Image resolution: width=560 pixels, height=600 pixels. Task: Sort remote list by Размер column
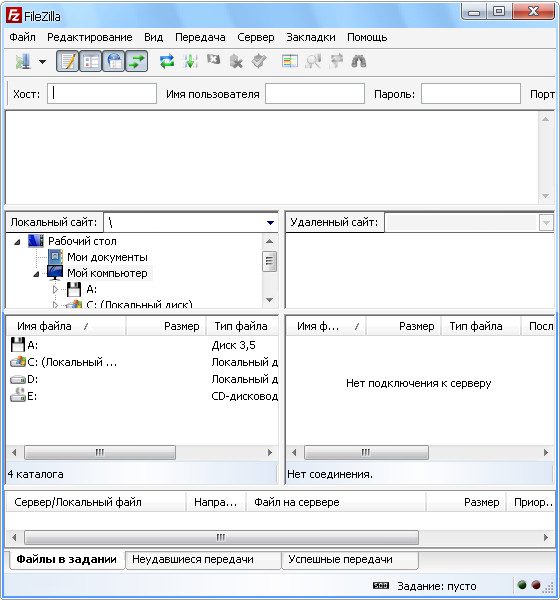[403, 326]
